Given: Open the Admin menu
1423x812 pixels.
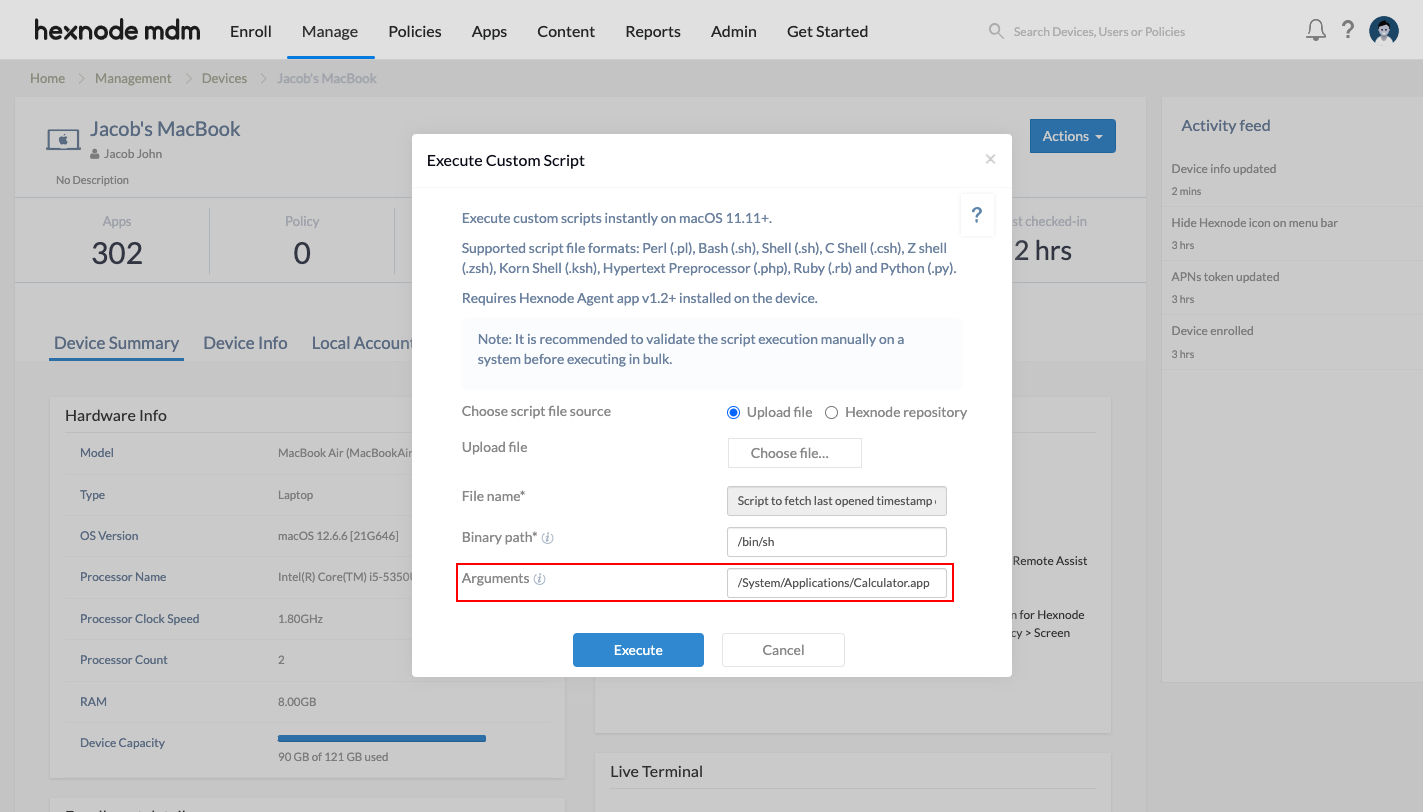Looking at the screenshot, I should (734, 31).
